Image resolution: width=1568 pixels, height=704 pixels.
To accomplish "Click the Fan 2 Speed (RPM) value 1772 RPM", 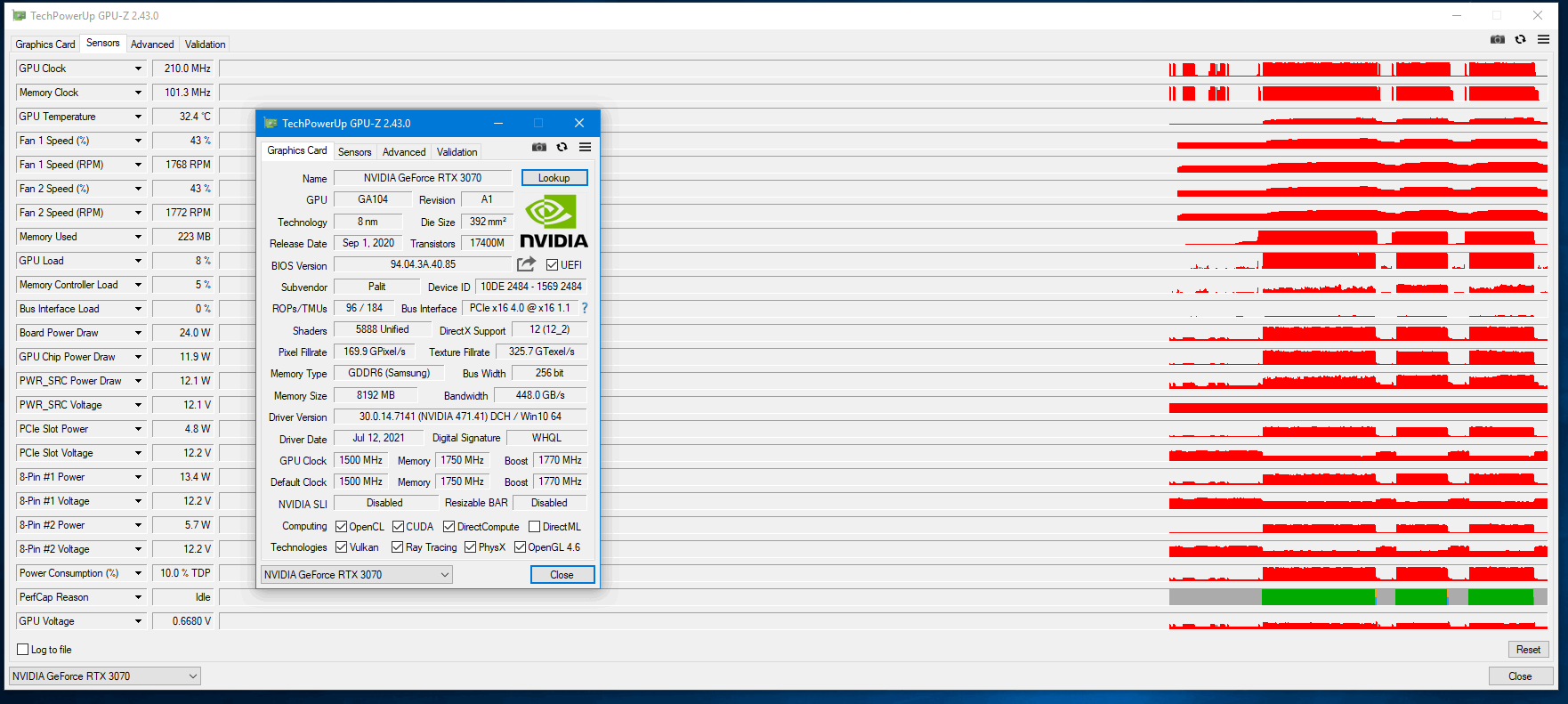I will click(182, 213).
